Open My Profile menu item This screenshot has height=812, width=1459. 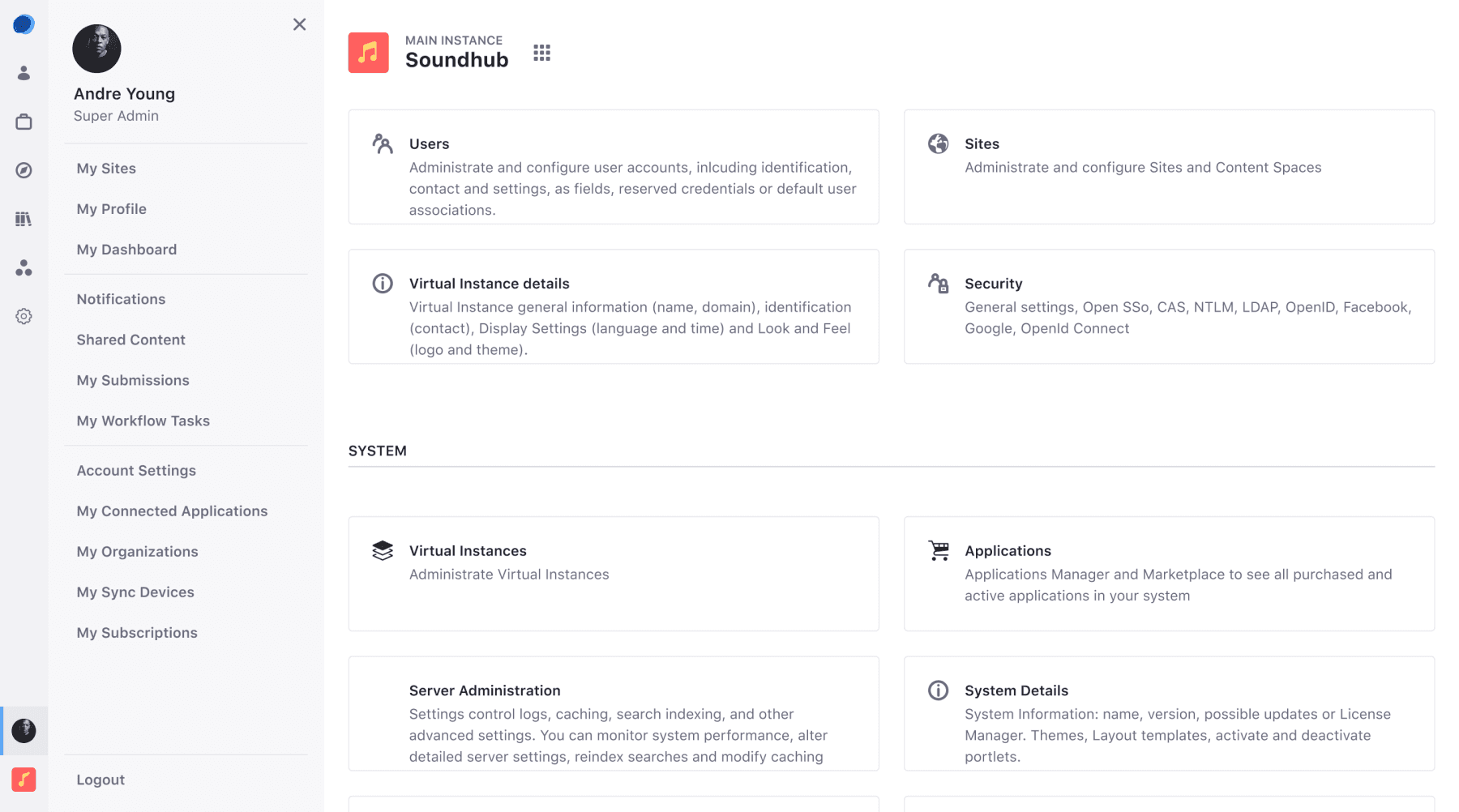112,209
